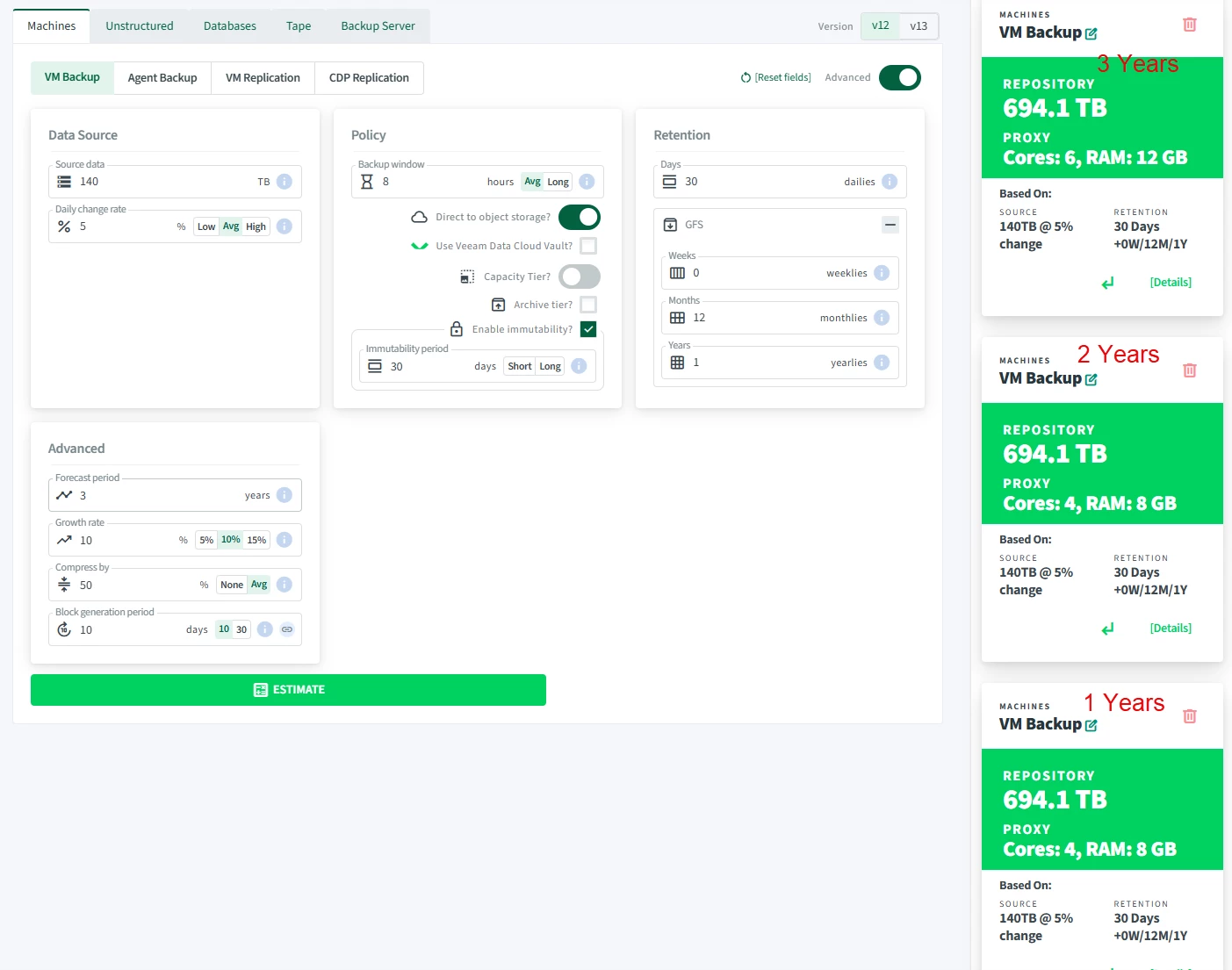1232x970 pixels.
Task: Open the VM Replication sub-tab
Action: tap(263, 78)
